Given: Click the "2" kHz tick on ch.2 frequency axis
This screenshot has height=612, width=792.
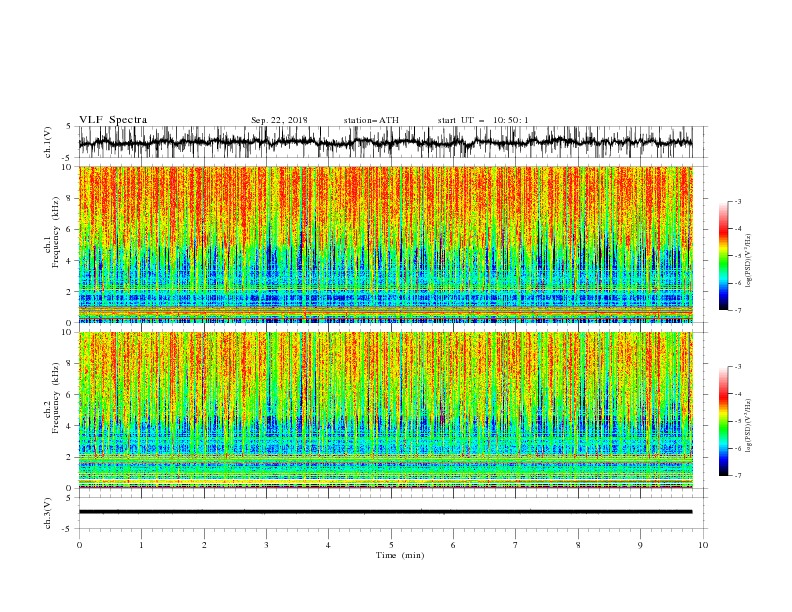Looking at the screenshot, I should (x=70, y=457).
